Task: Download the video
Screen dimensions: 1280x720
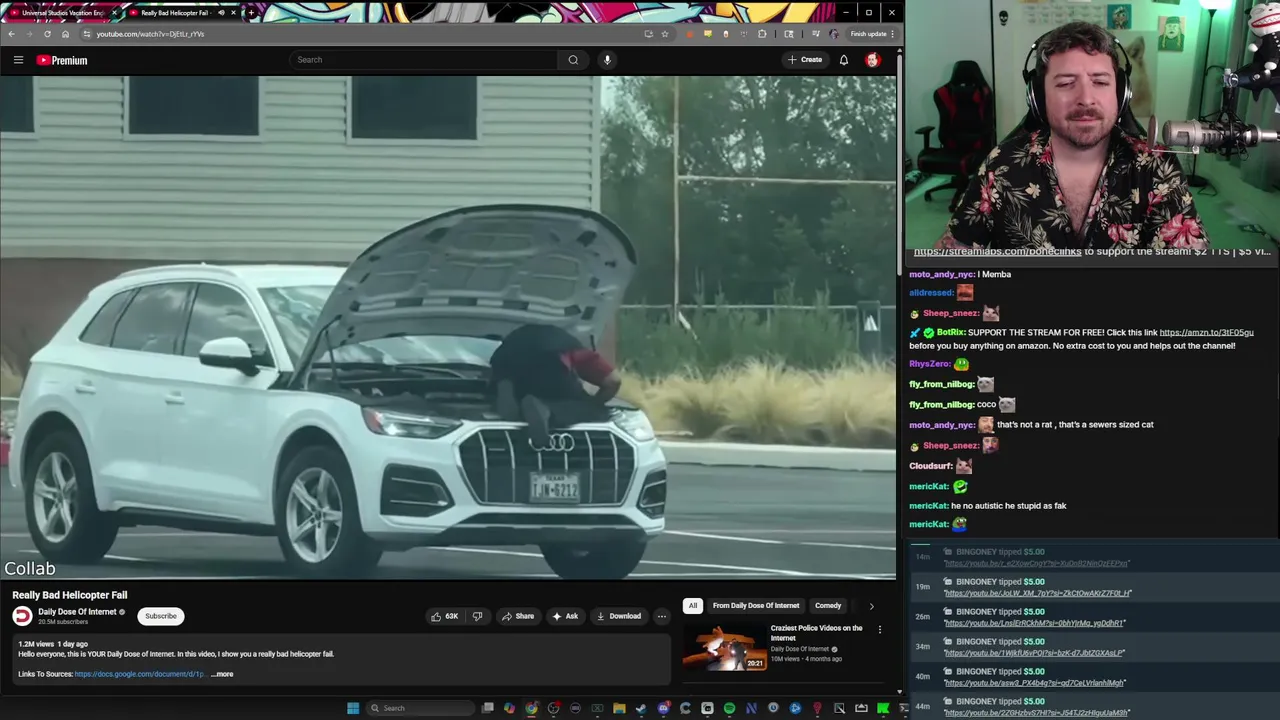Action: click(x=619, y=616)
